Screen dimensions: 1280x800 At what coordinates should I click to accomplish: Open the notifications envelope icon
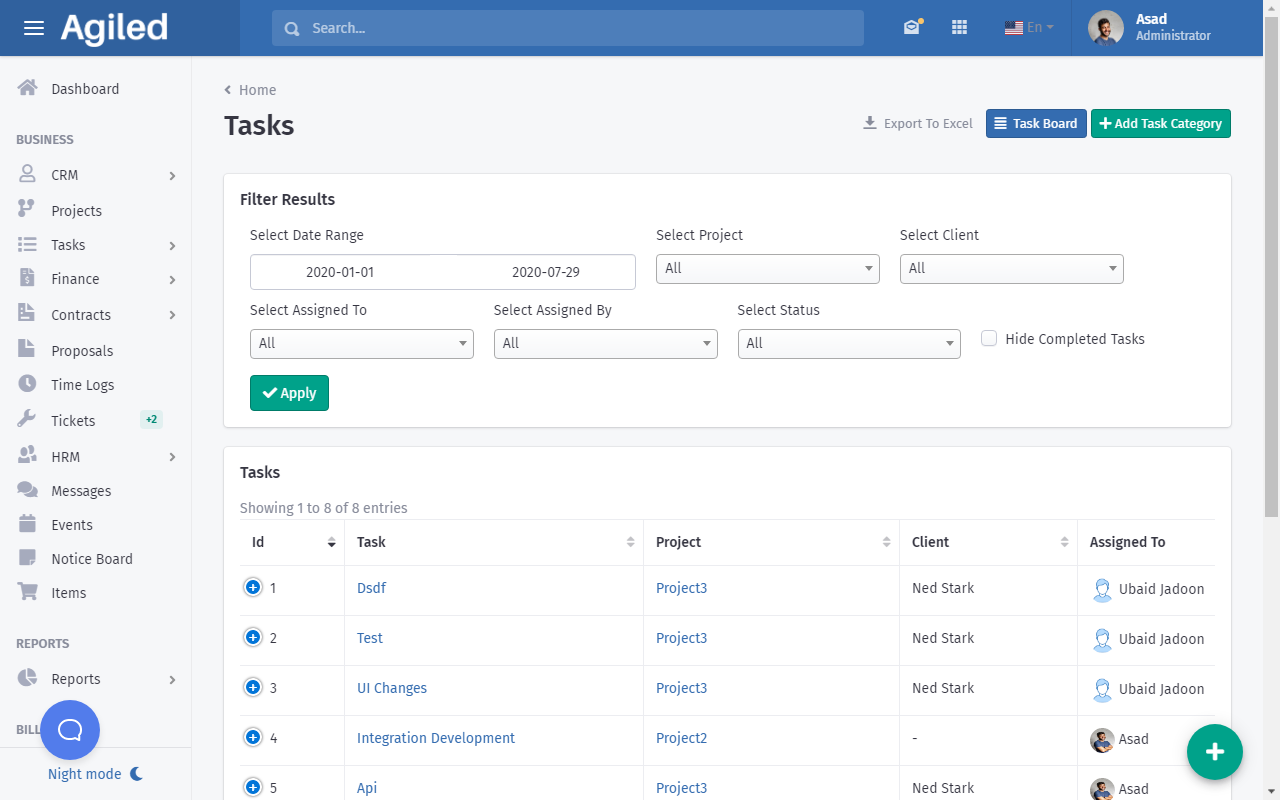[911, 28]
